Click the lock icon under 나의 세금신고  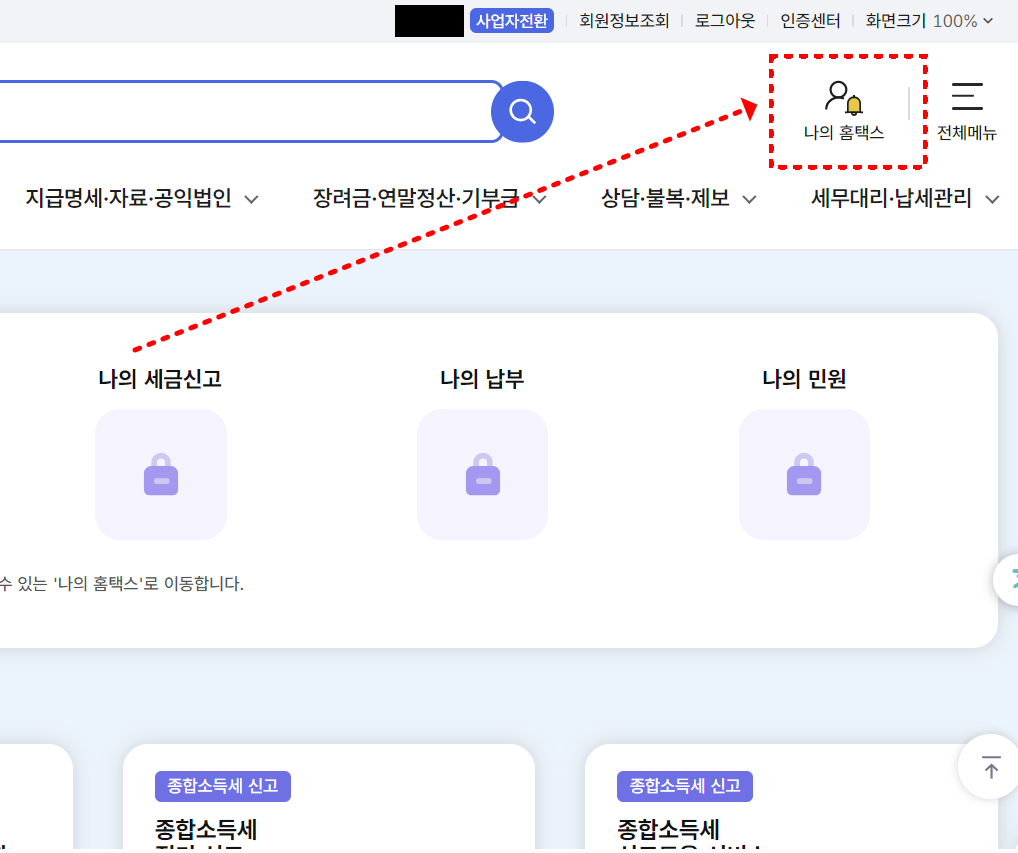[160, 474]
